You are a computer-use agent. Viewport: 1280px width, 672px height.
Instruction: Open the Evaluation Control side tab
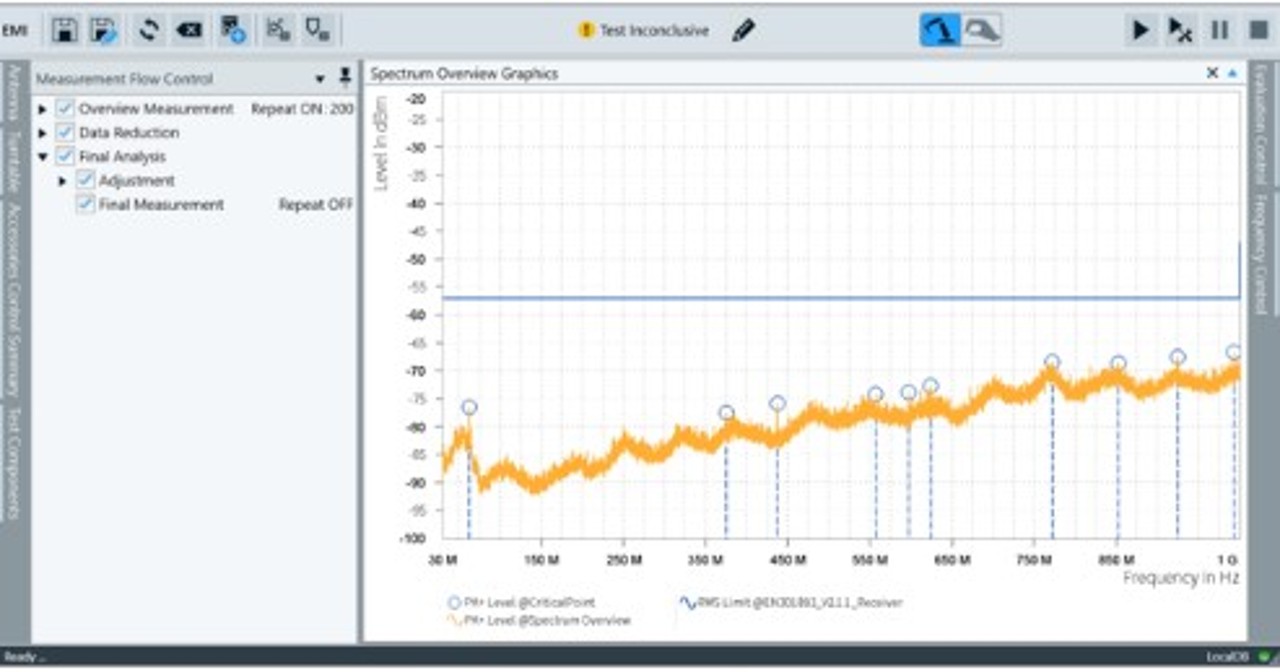1261,126
